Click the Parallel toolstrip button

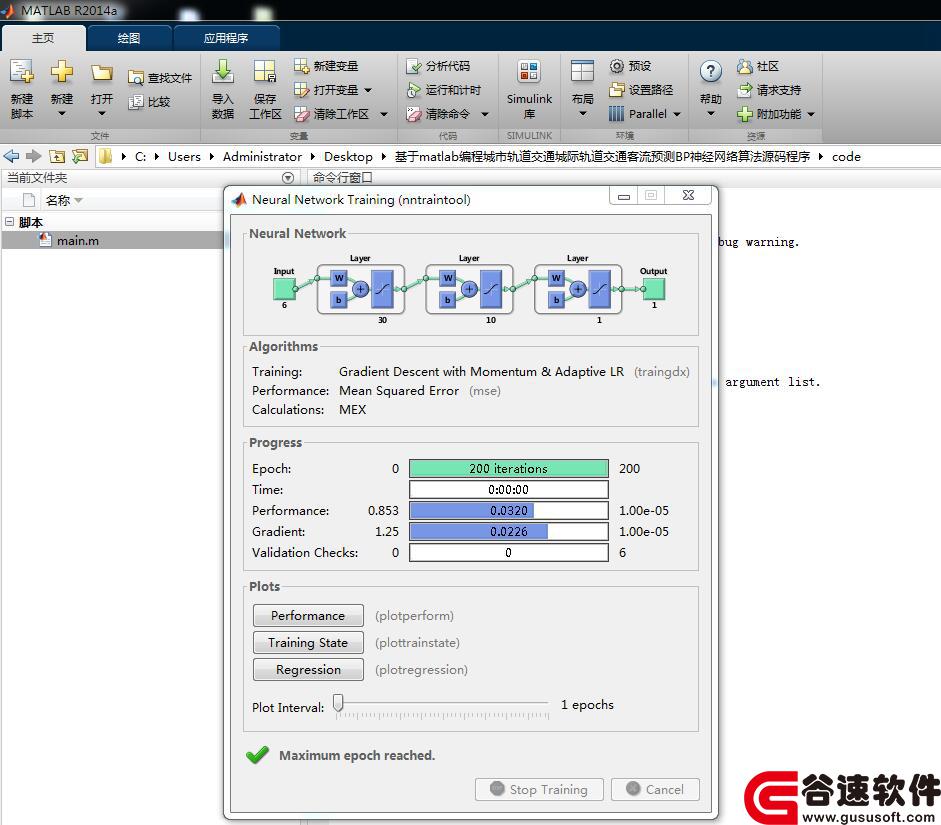click(x=638, y=114)
